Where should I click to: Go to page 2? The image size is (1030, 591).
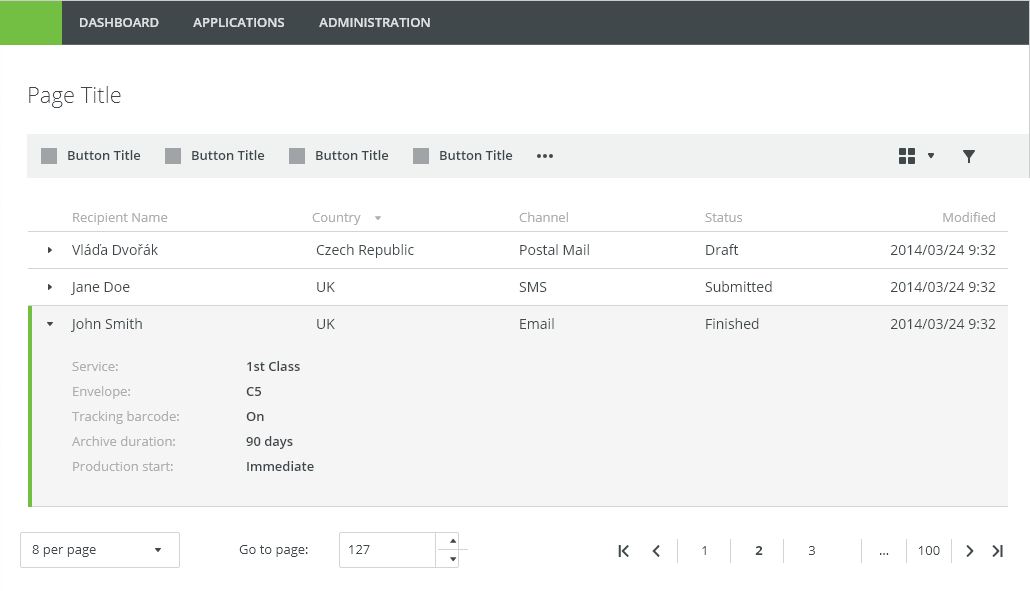coord(759,551)
